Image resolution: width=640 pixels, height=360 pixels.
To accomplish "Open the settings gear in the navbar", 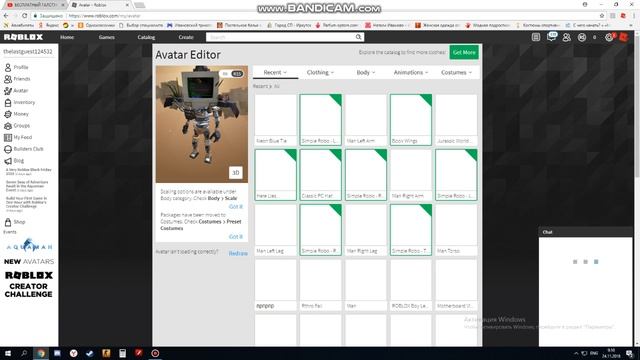I will pyautogui.click(x=609, y=37).
